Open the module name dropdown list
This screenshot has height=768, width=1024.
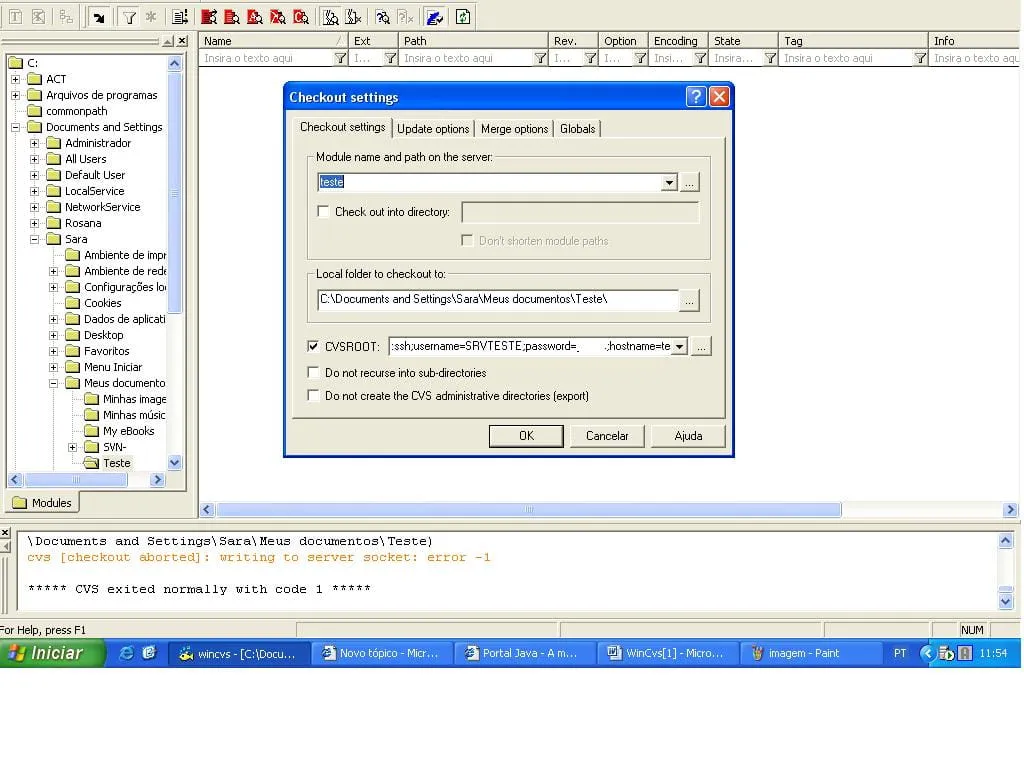[x=669, y=182]
